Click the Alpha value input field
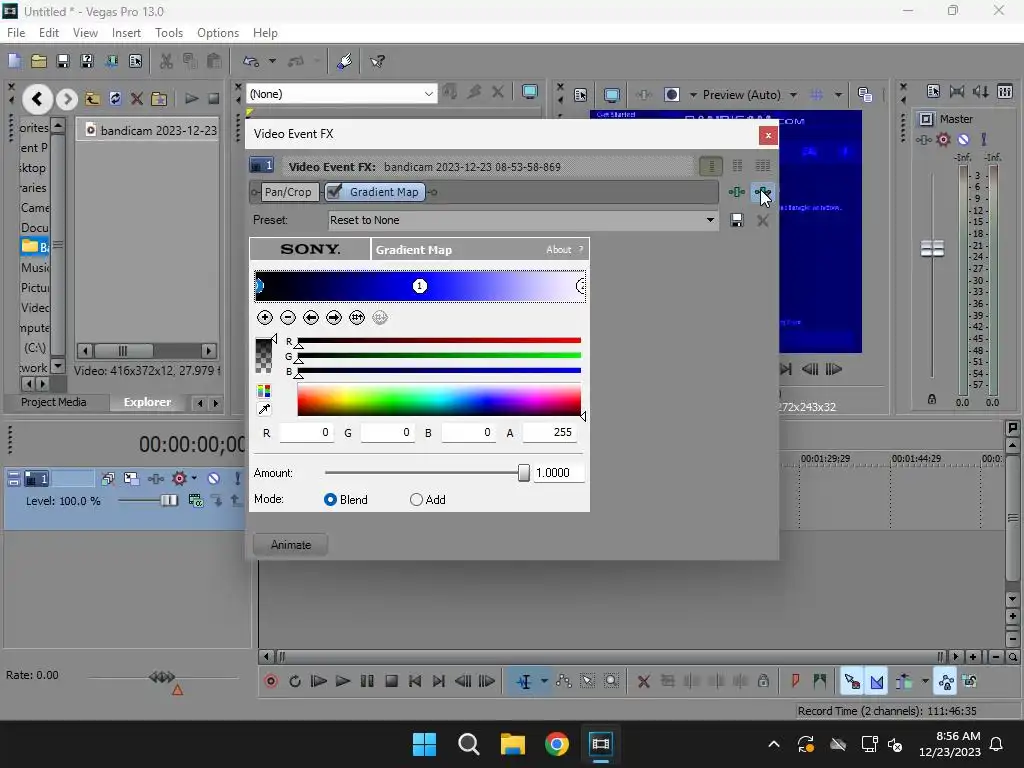 pos(549,432)
